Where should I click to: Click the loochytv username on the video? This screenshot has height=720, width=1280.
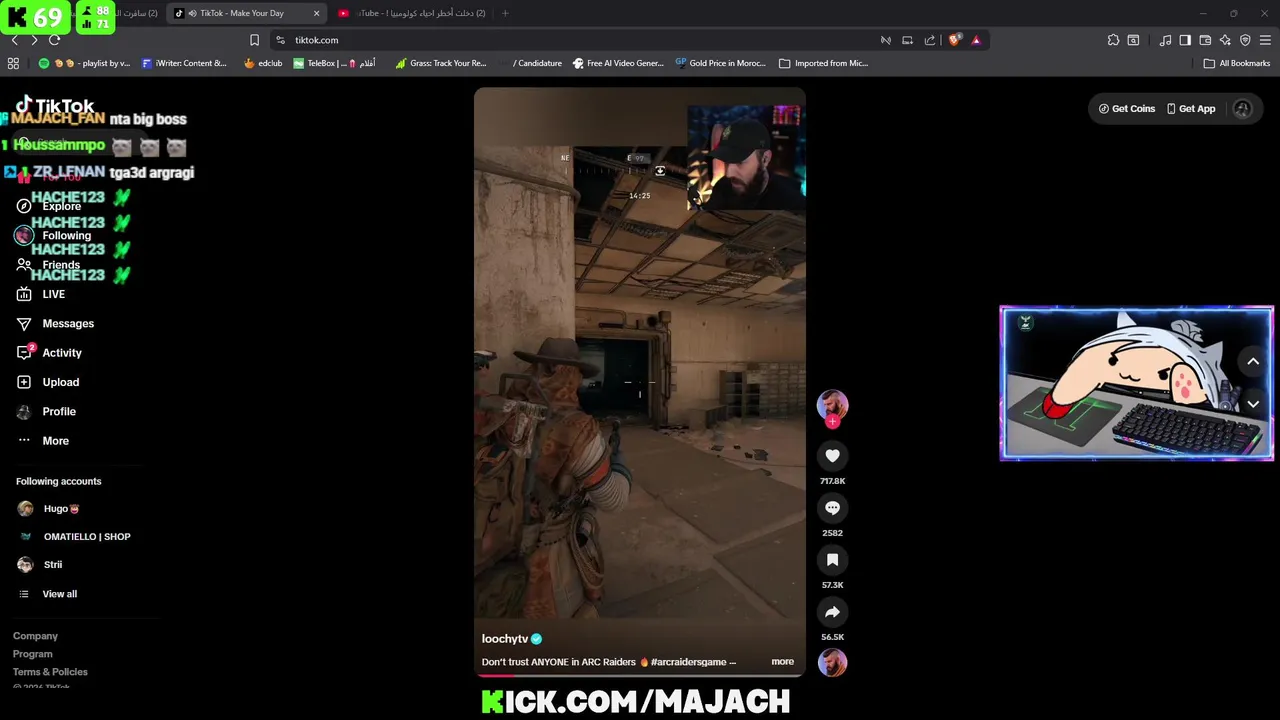[505, 639]
